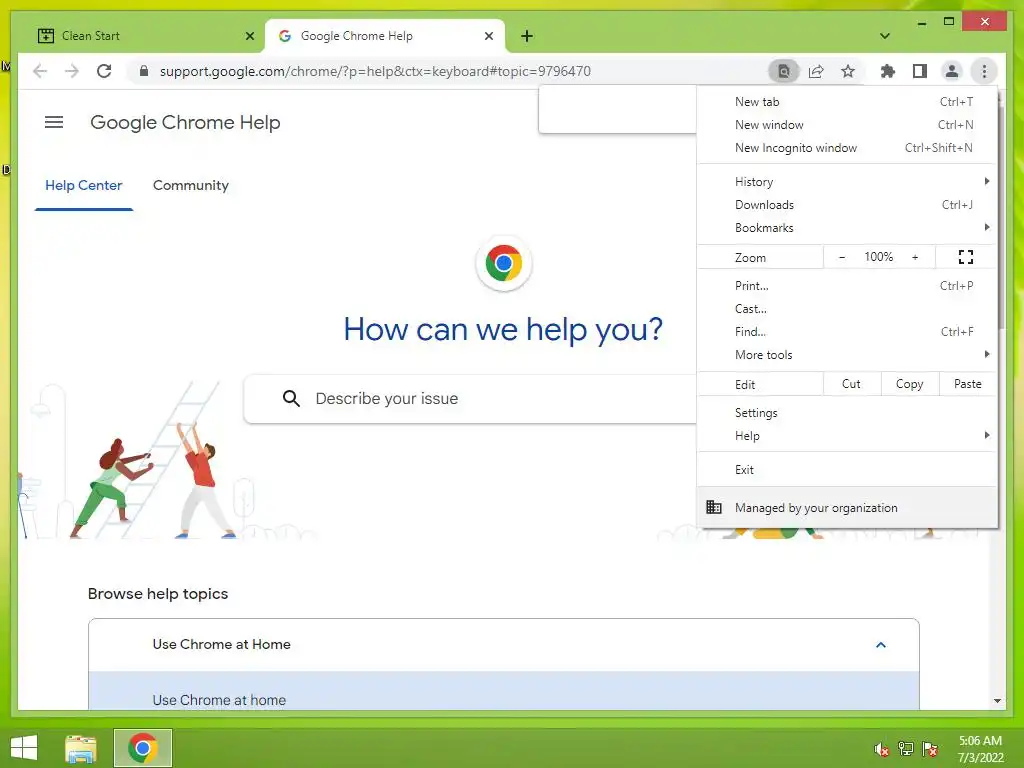Viewport: 1024px width, 768px height.
Task: Open Settings from menu
Action: coord(847,413)
